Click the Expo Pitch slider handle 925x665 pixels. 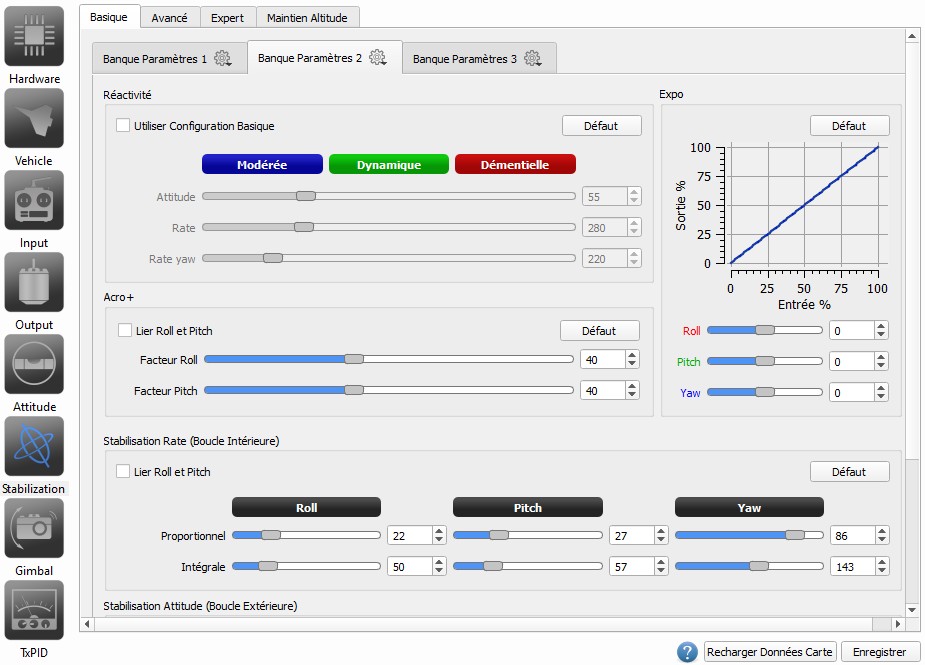tap(765, 361)
